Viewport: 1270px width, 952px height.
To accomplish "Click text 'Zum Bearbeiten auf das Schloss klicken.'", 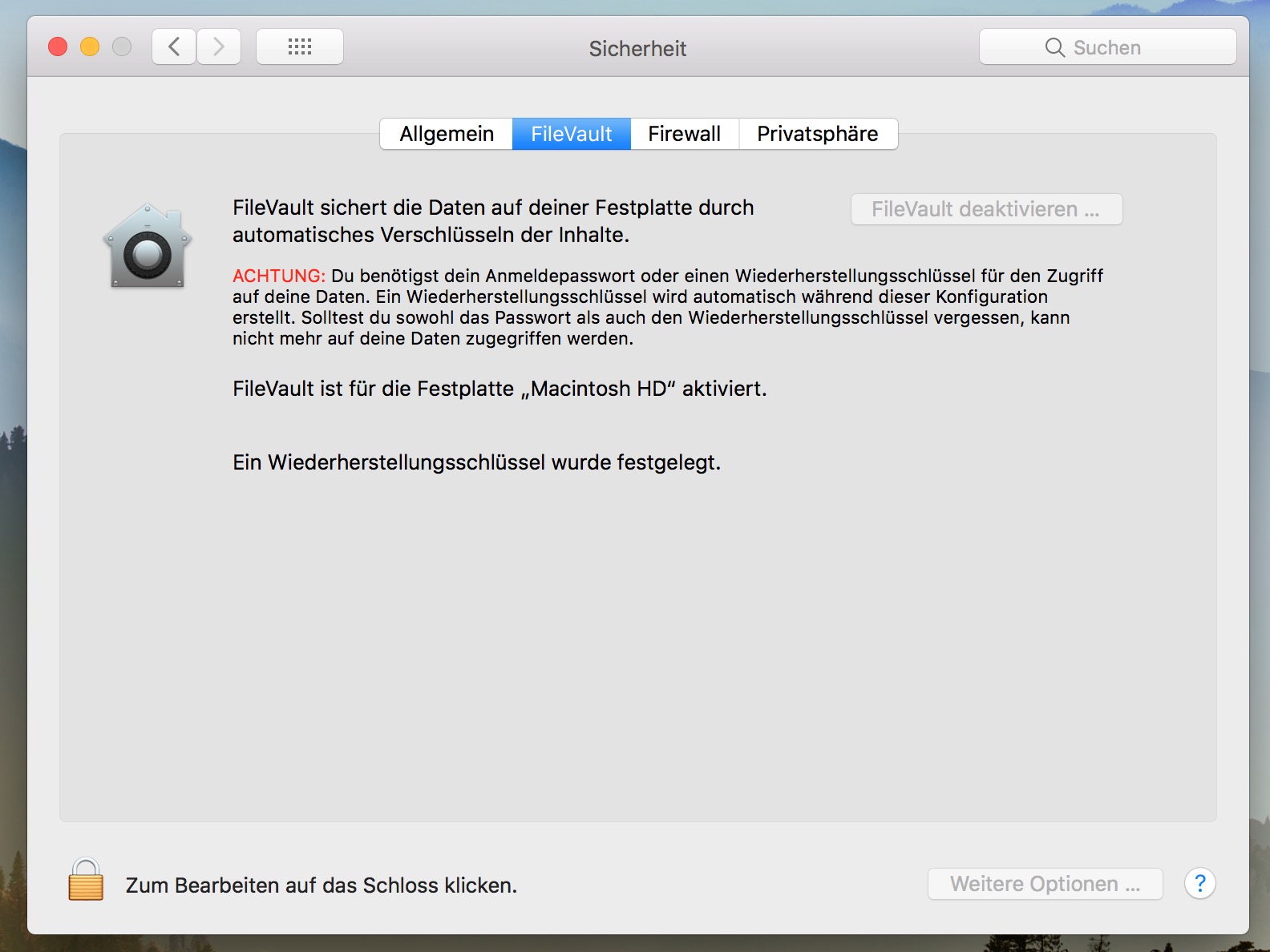I will click(322, 885).
